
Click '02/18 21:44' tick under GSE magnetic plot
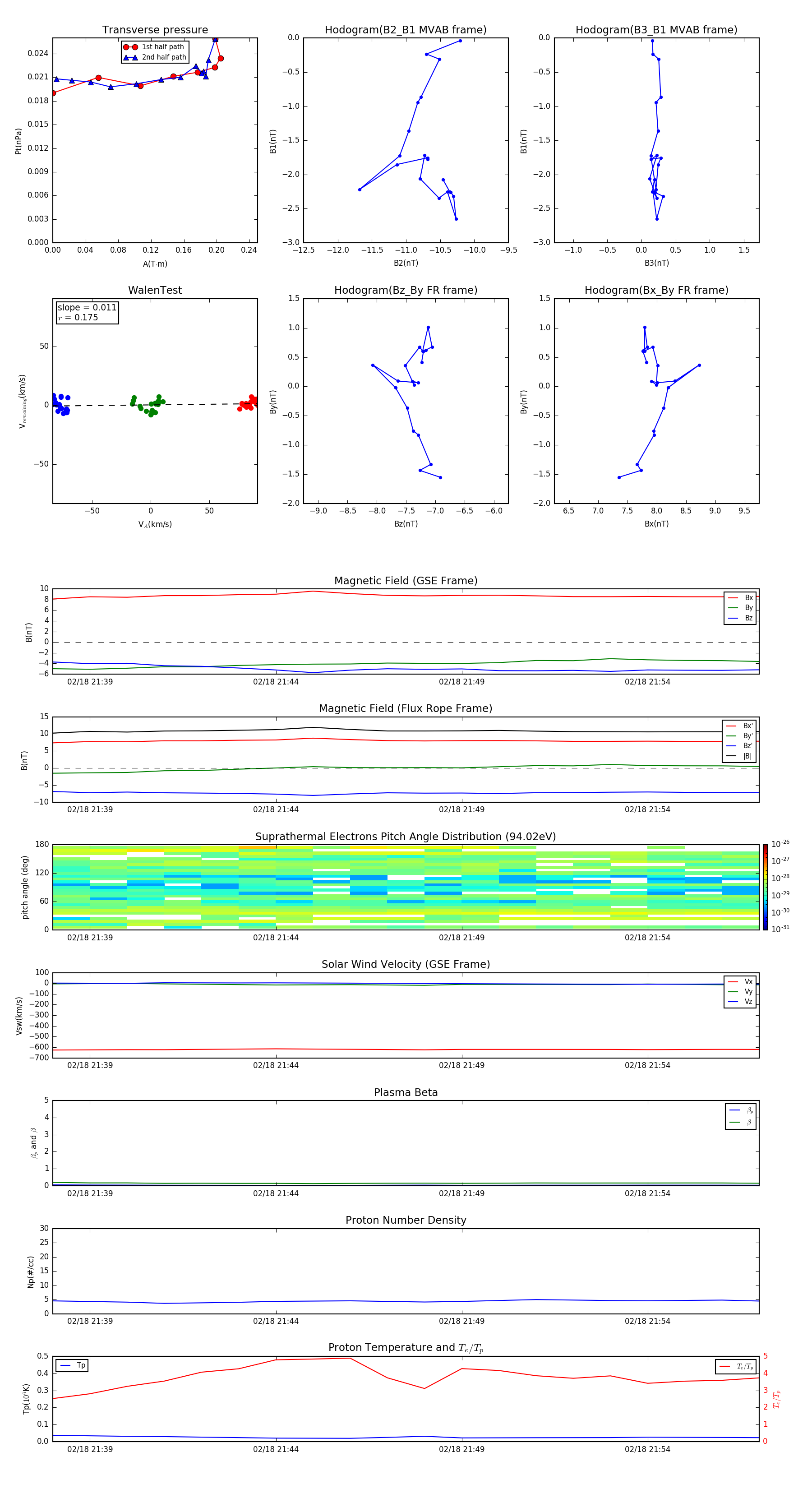pyautogui.click(x=276, y=681)
